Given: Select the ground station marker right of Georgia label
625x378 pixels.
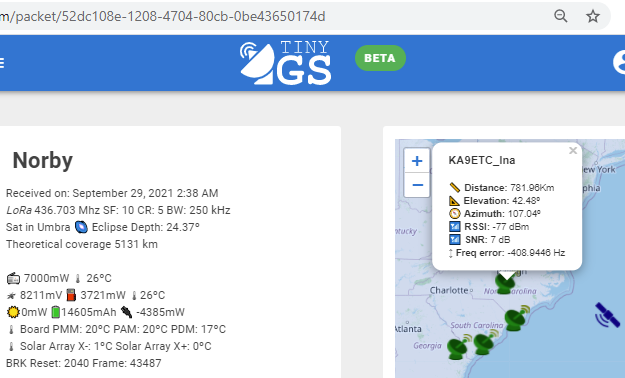Looking at the screenshot, I should pos(484,343).
